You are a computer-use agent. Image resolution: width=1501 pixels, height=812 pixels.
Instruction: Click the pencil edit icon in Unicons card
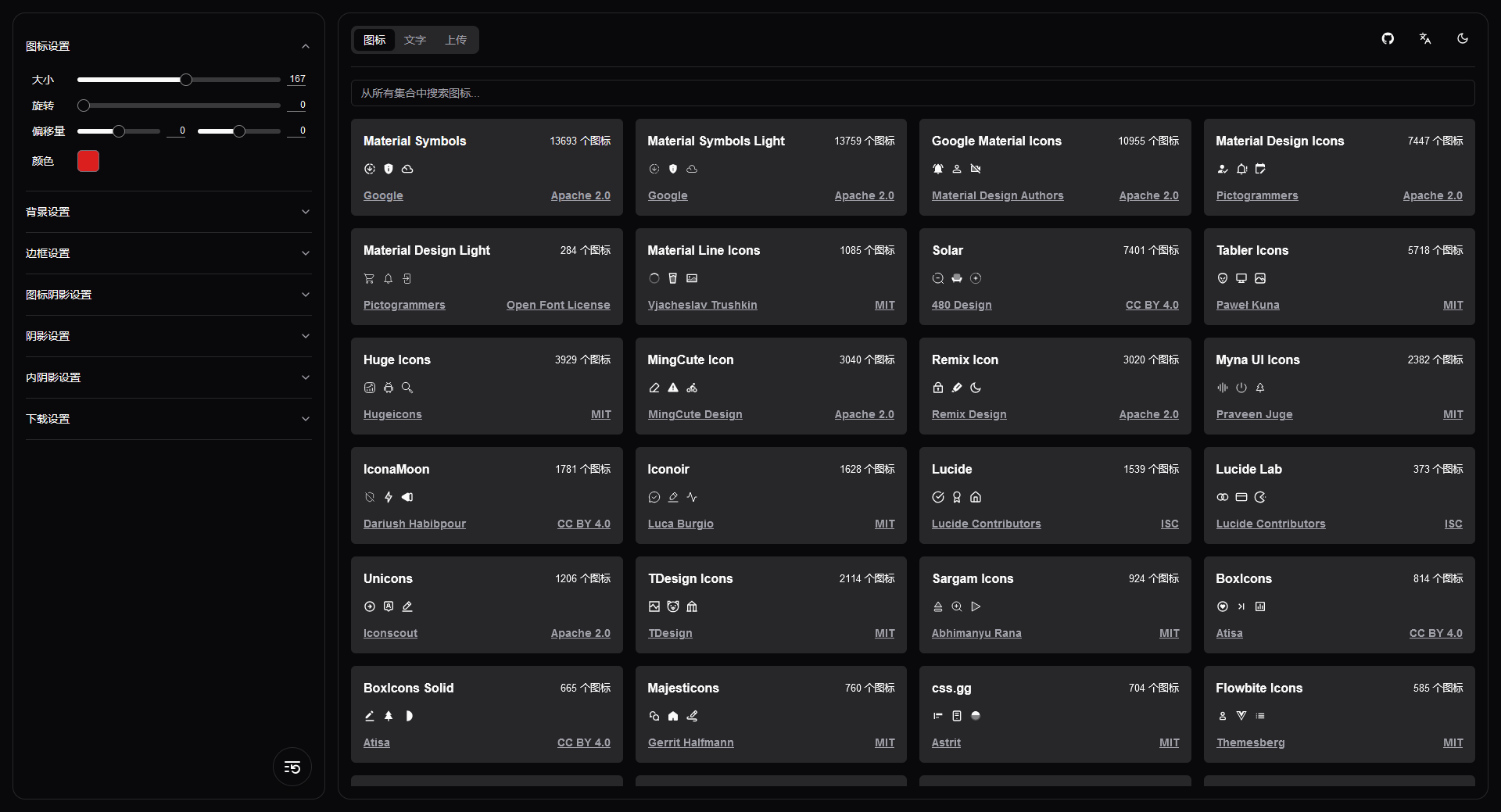tap(407, 606)
